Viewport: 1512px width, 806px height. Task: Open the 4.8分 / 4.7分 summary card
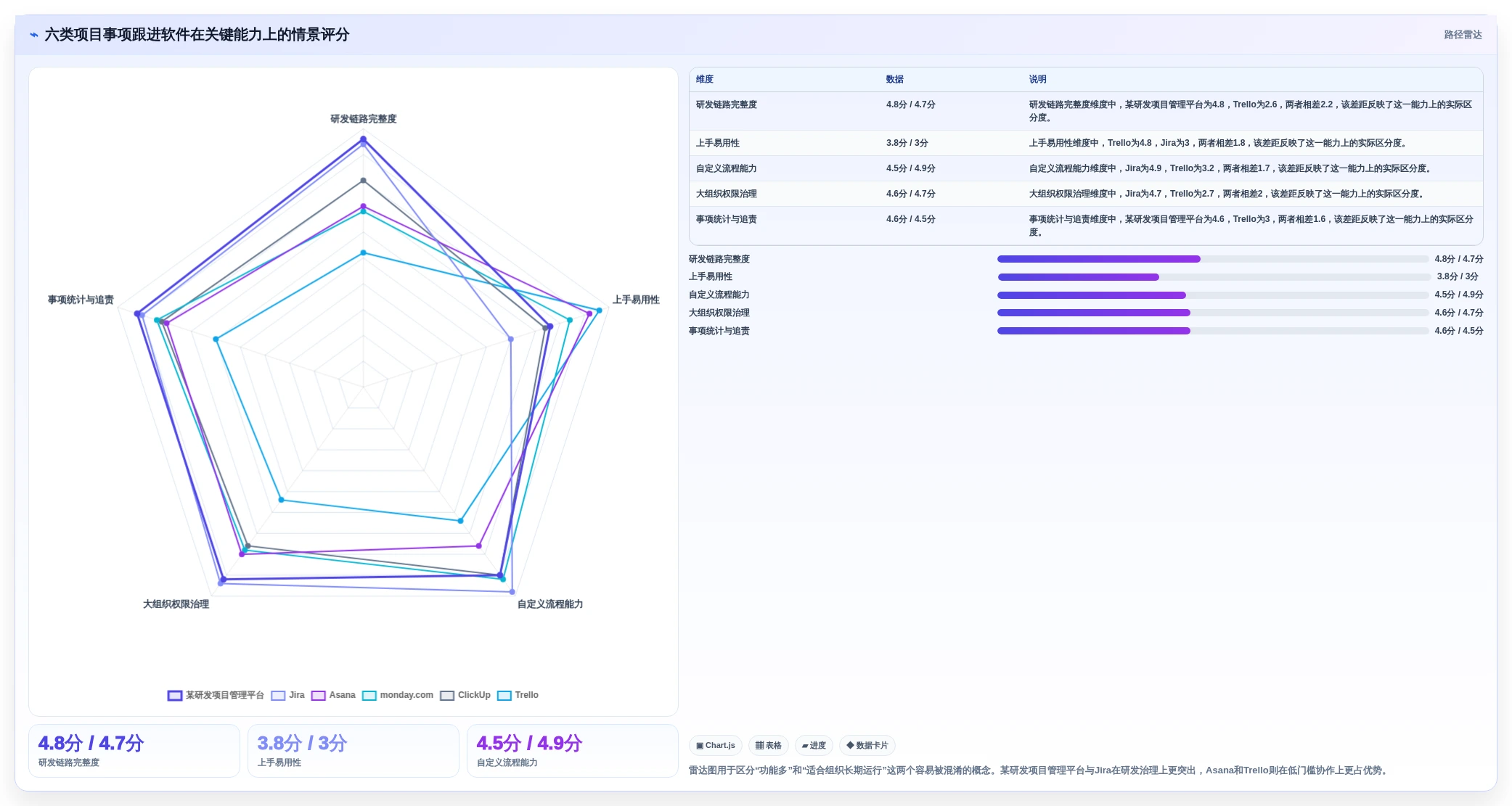(134, 751)
